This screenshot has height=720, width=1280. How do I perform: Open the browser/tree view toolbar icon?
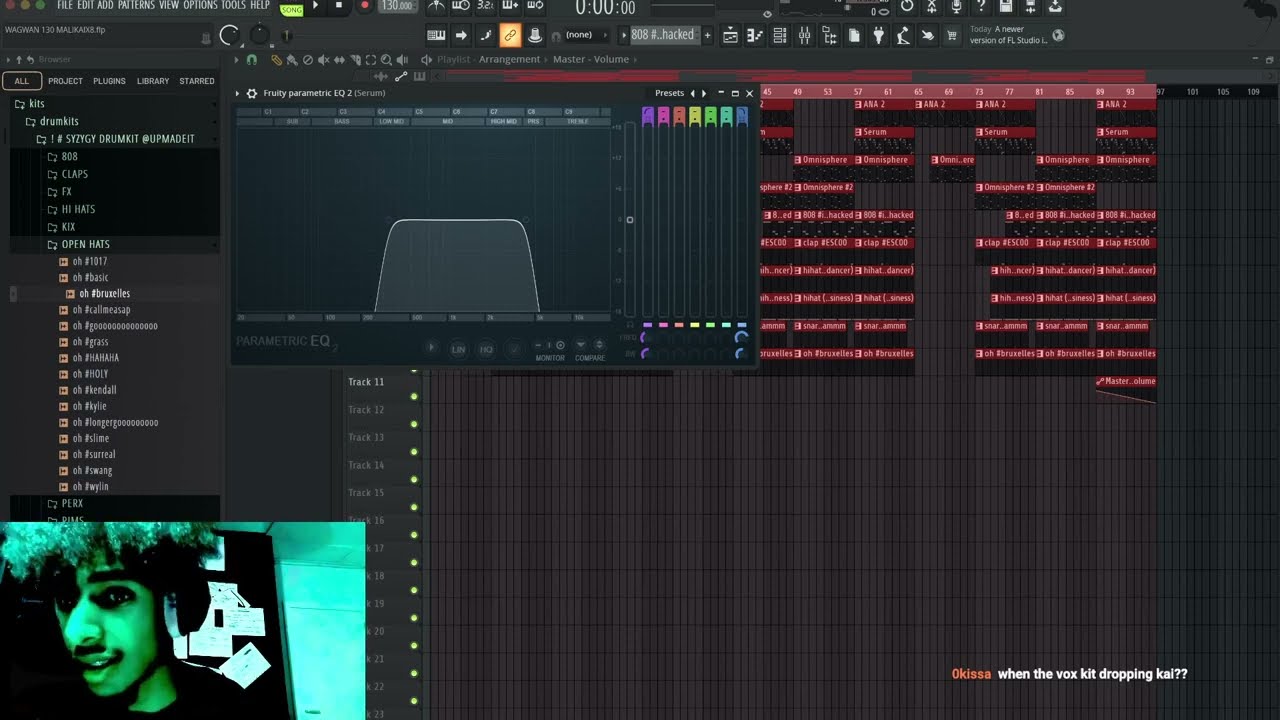point(829,35)
